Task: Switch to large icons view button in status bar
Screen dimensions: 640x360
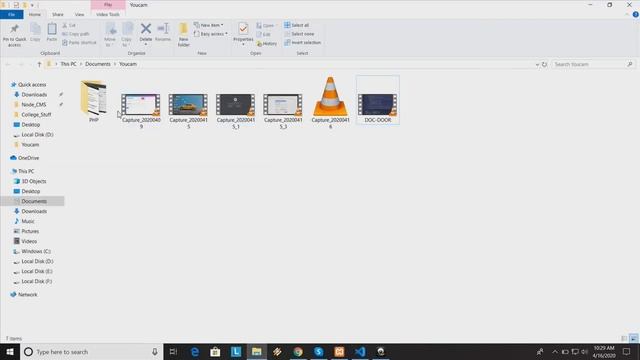Action: pos(633,338)
